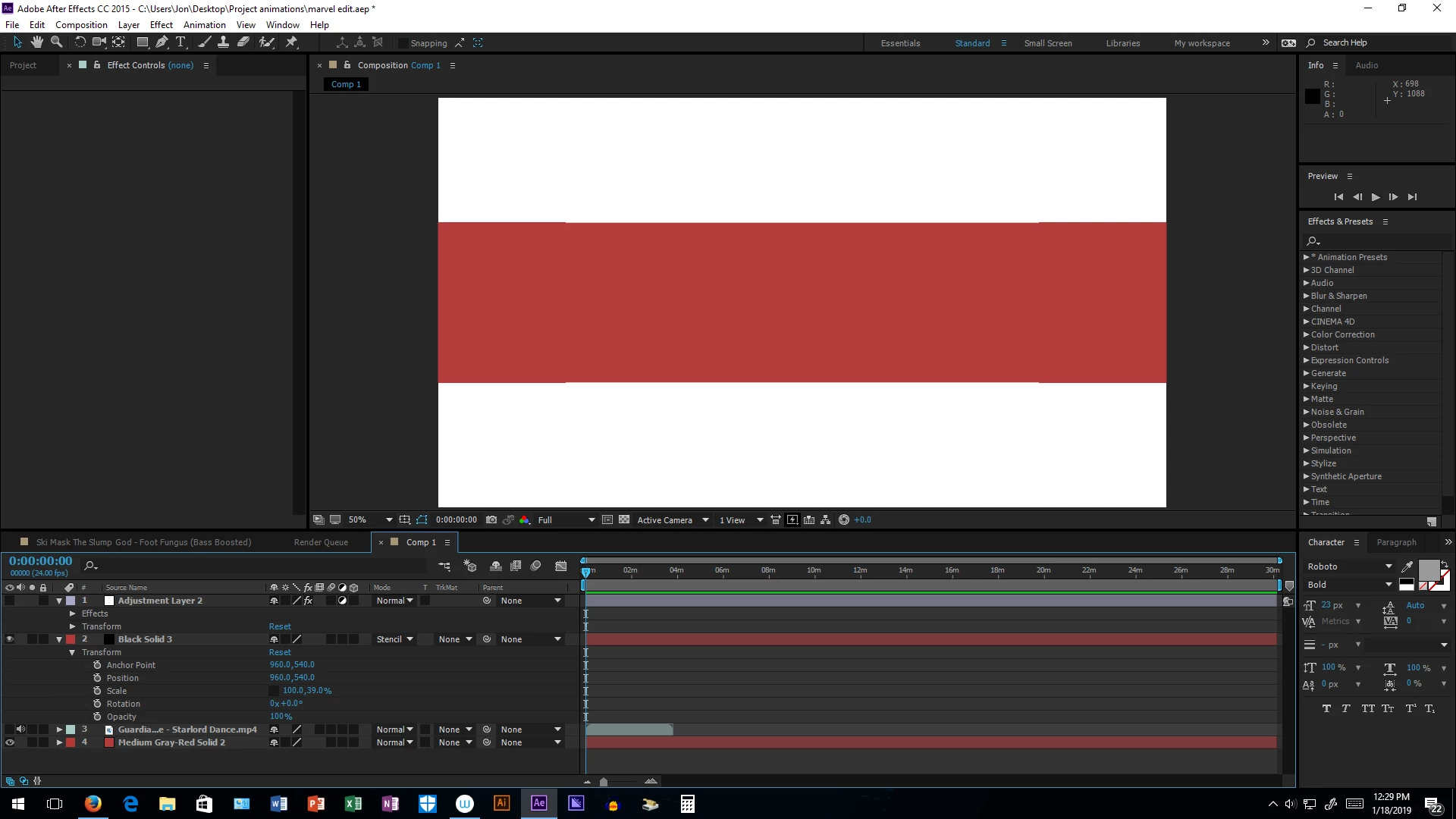Image resolution: width=1456 pixels, height=819 pixels.
Task: Expand the Color Correction effects category
Action: coord(1307,334)
